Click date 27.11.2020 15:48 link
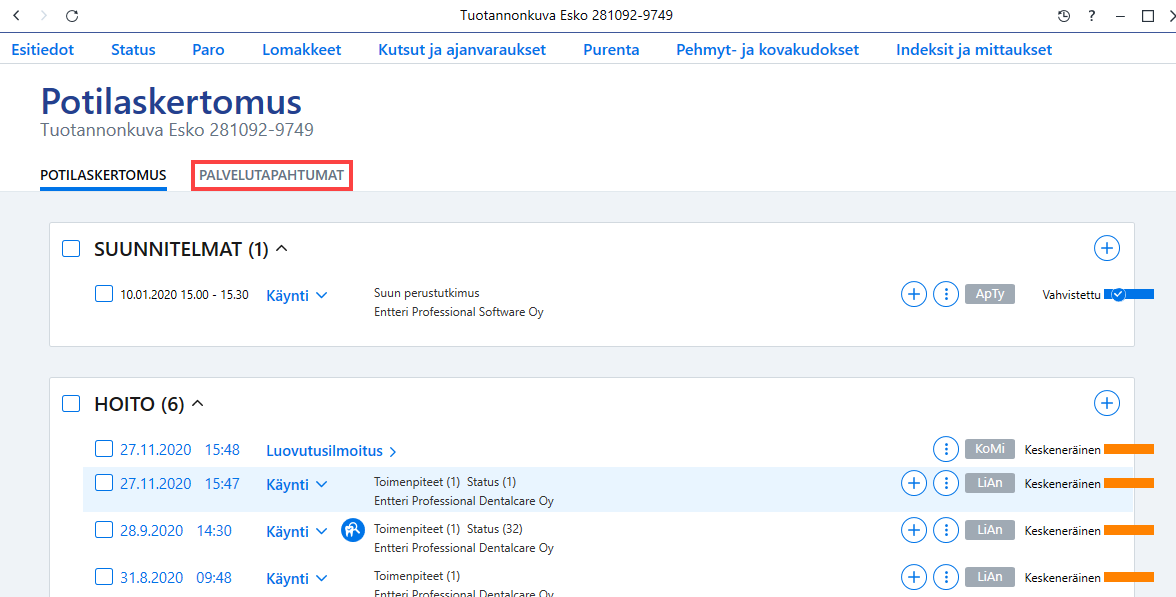The width and height of the screenshot is (1176, 597). click(x=180, y=449)
